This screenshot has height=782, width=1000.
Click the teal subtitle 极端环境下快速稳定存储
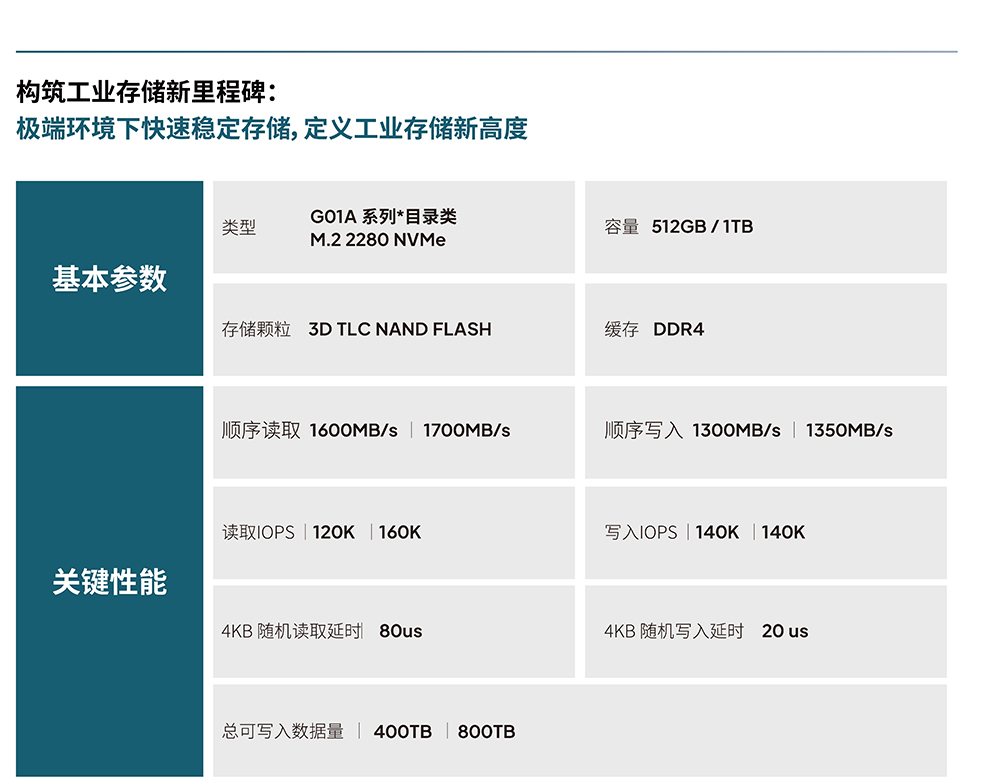coord(152,129)
